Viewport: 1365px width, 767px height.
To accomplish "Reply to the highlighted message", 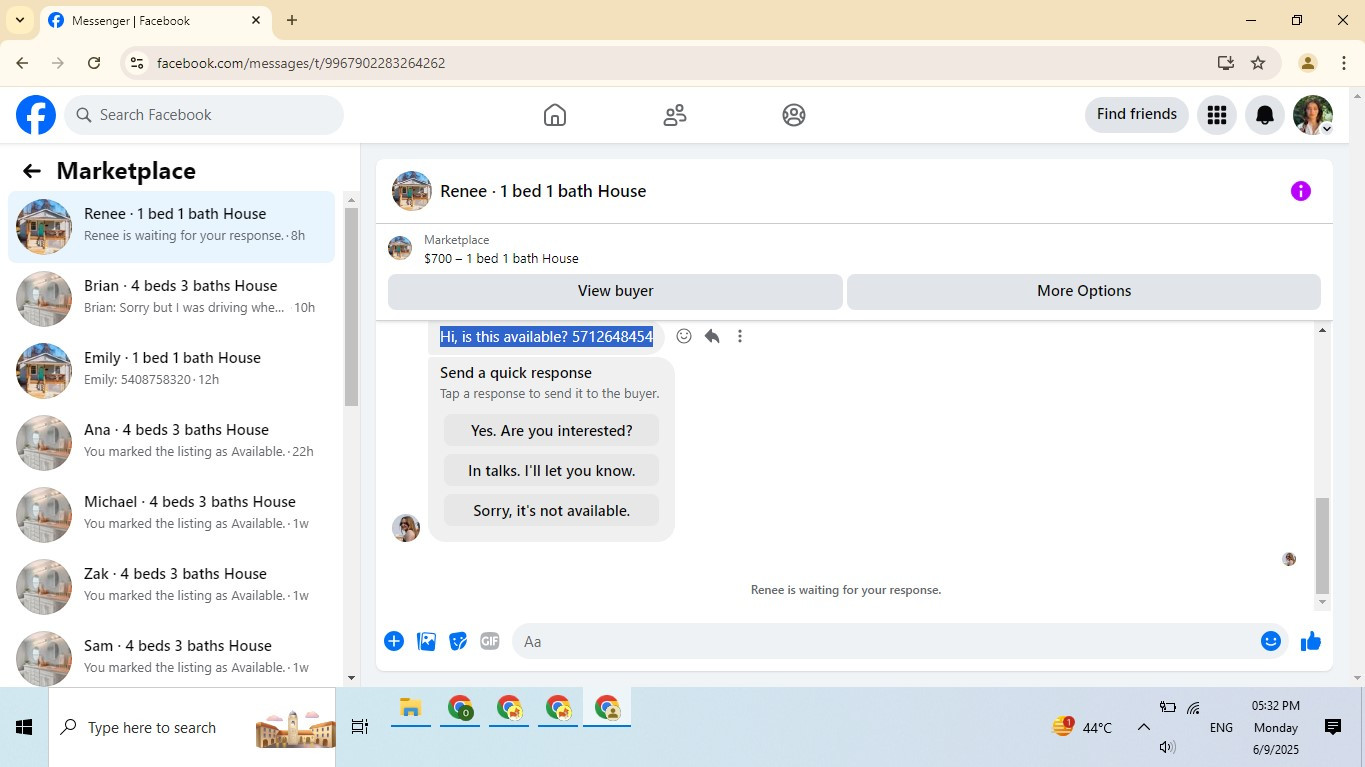I will tap(712, 336).
